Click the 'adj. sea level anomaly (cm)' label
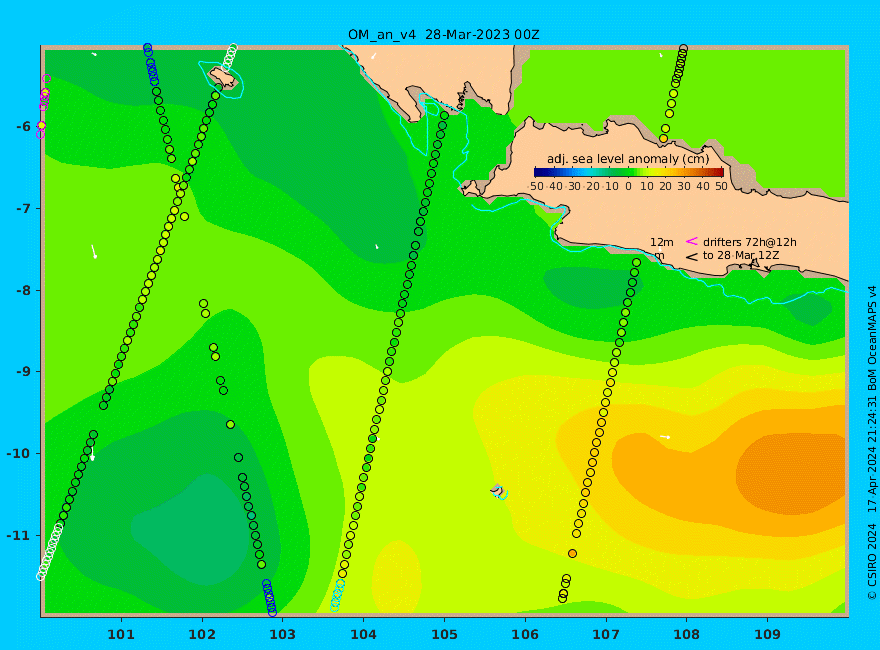Viewport: 880px width, 650px height. 628,159
